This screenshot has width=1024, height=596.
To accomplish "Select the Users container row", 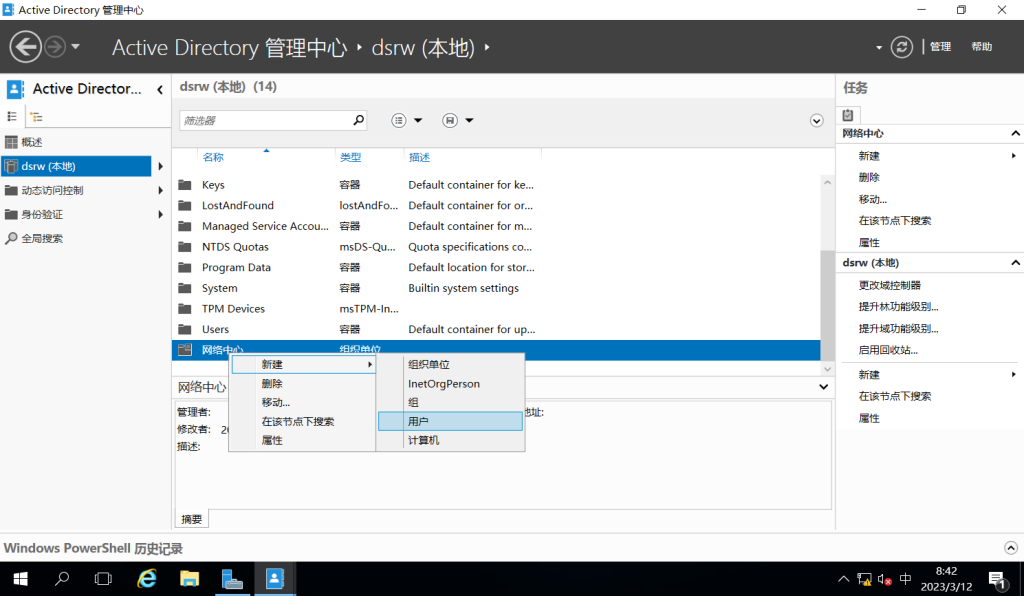I will [x=496, y=330].
